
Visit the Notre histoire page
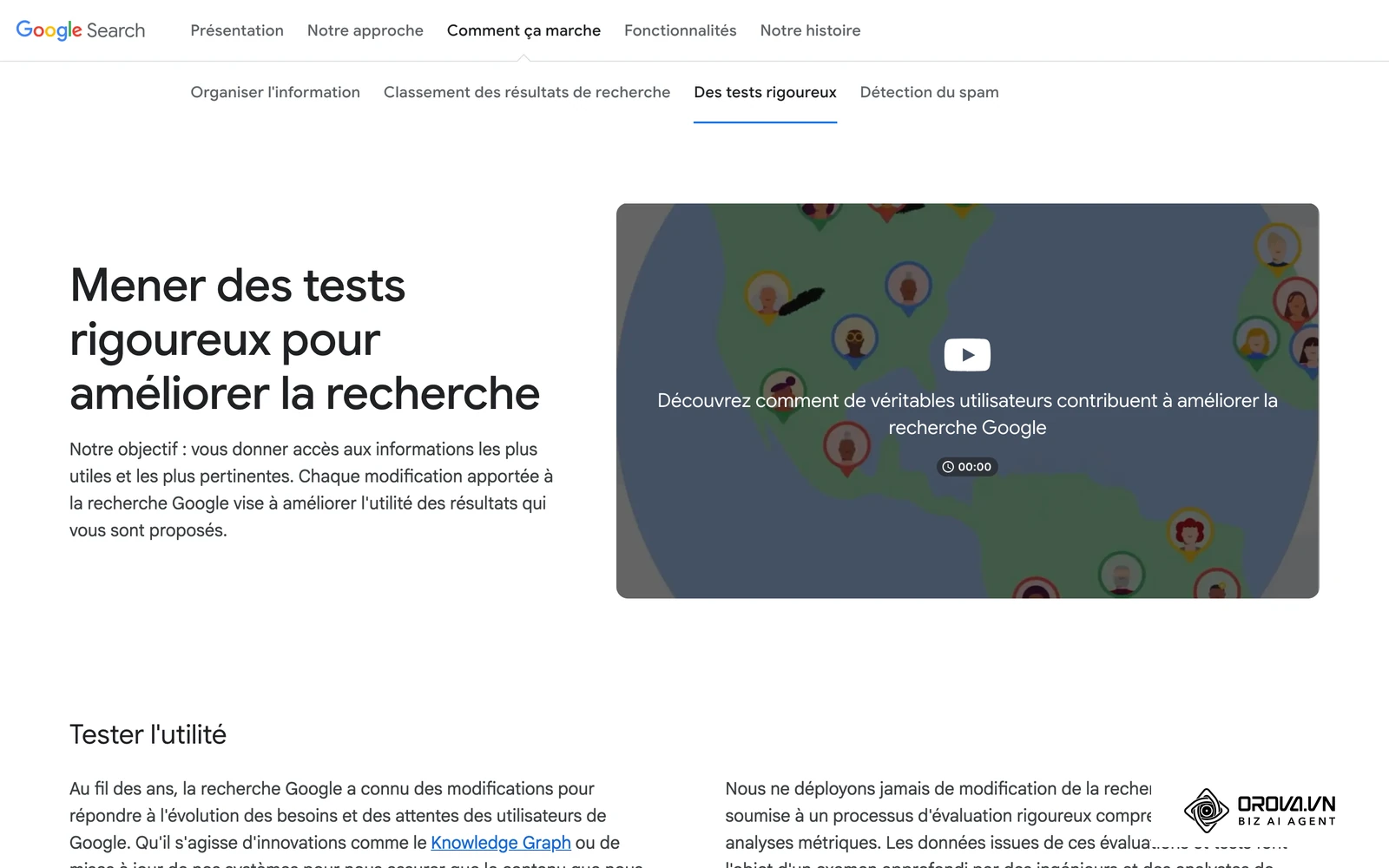[x=810, y=30]
